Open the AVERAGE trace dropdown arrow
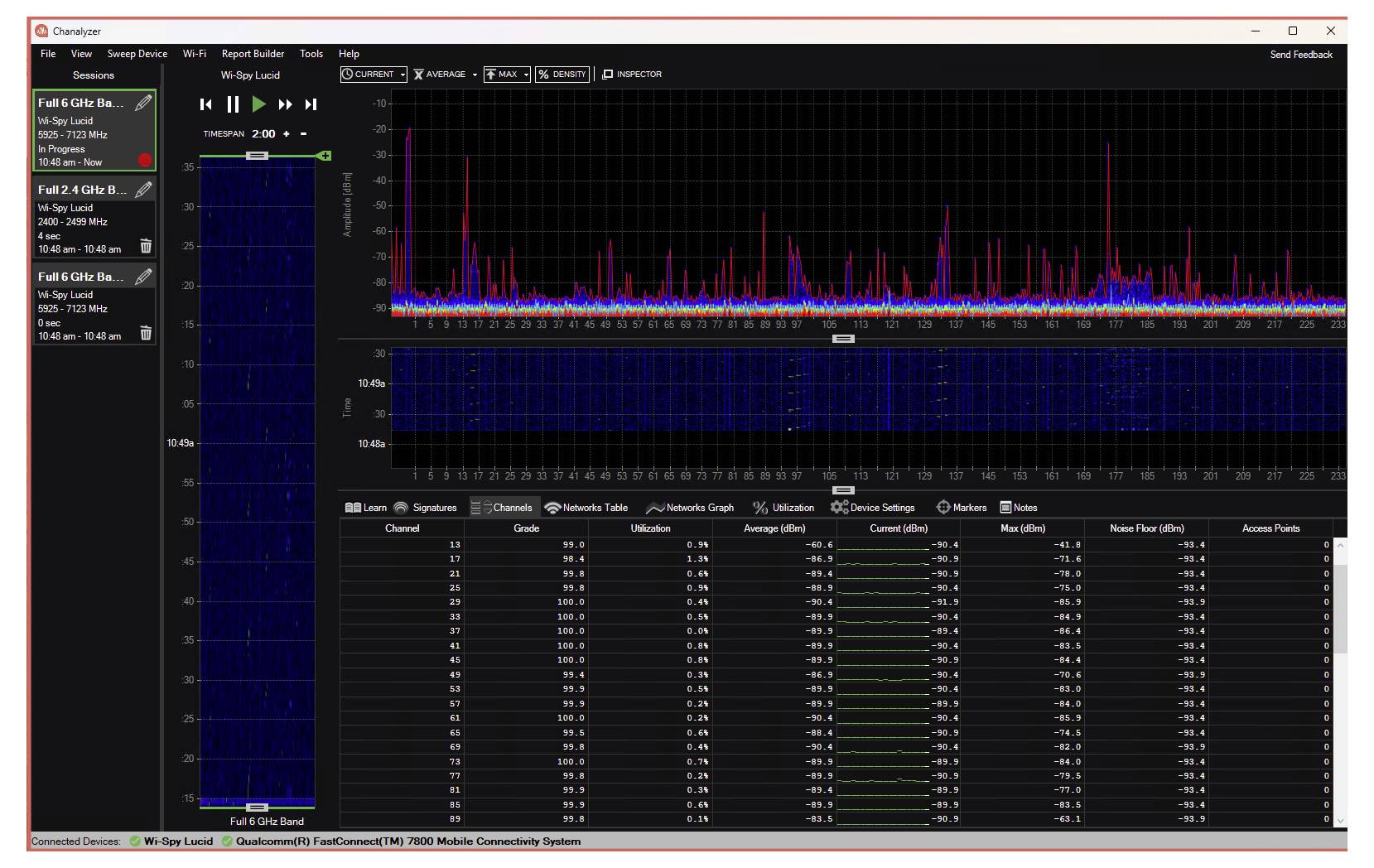This screenshot has height=868, width=1374. (474, 75)
